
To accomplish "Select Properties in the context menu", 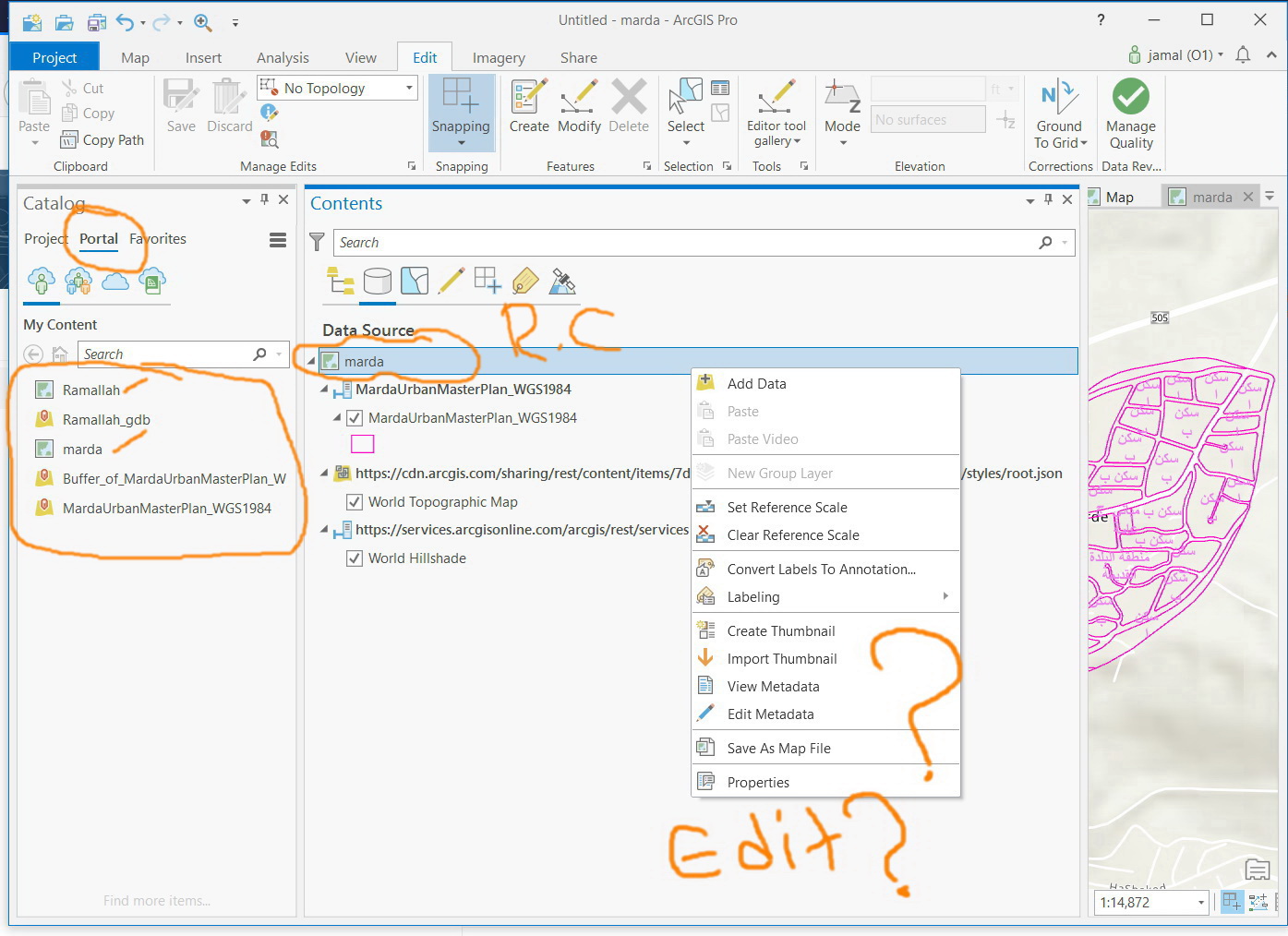I will 825,782.
